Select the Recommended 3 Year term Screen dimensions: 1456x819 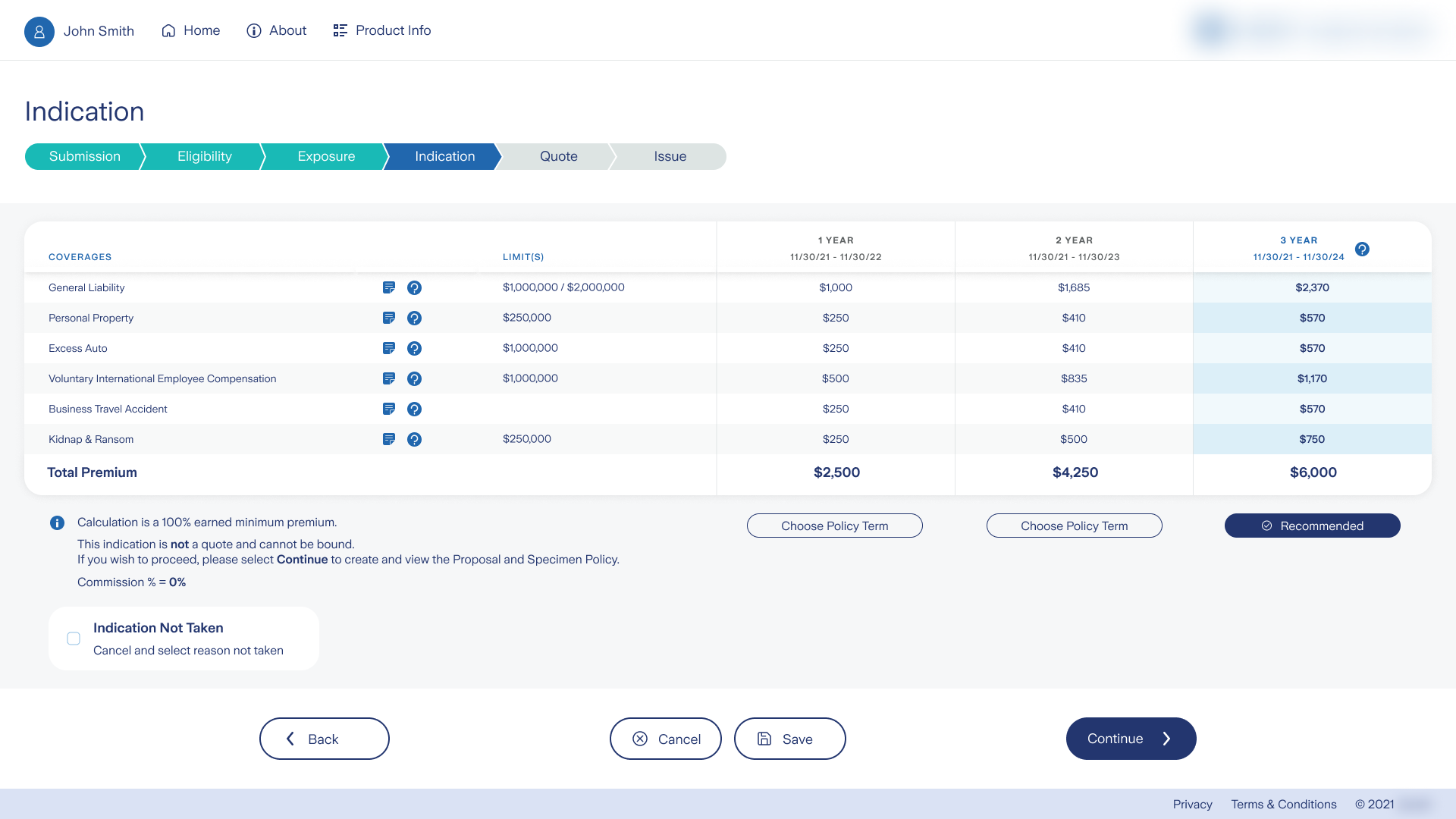(1312, 526)
